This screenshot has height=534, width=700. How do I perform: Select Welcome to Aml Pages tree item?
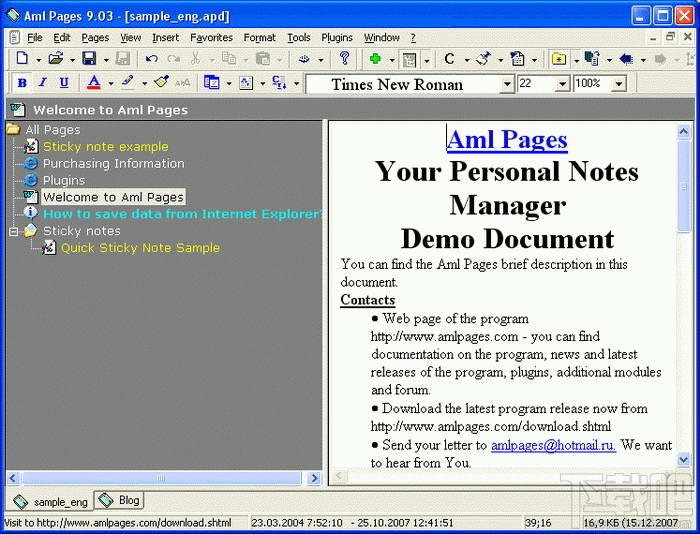[x=113, y=197]
